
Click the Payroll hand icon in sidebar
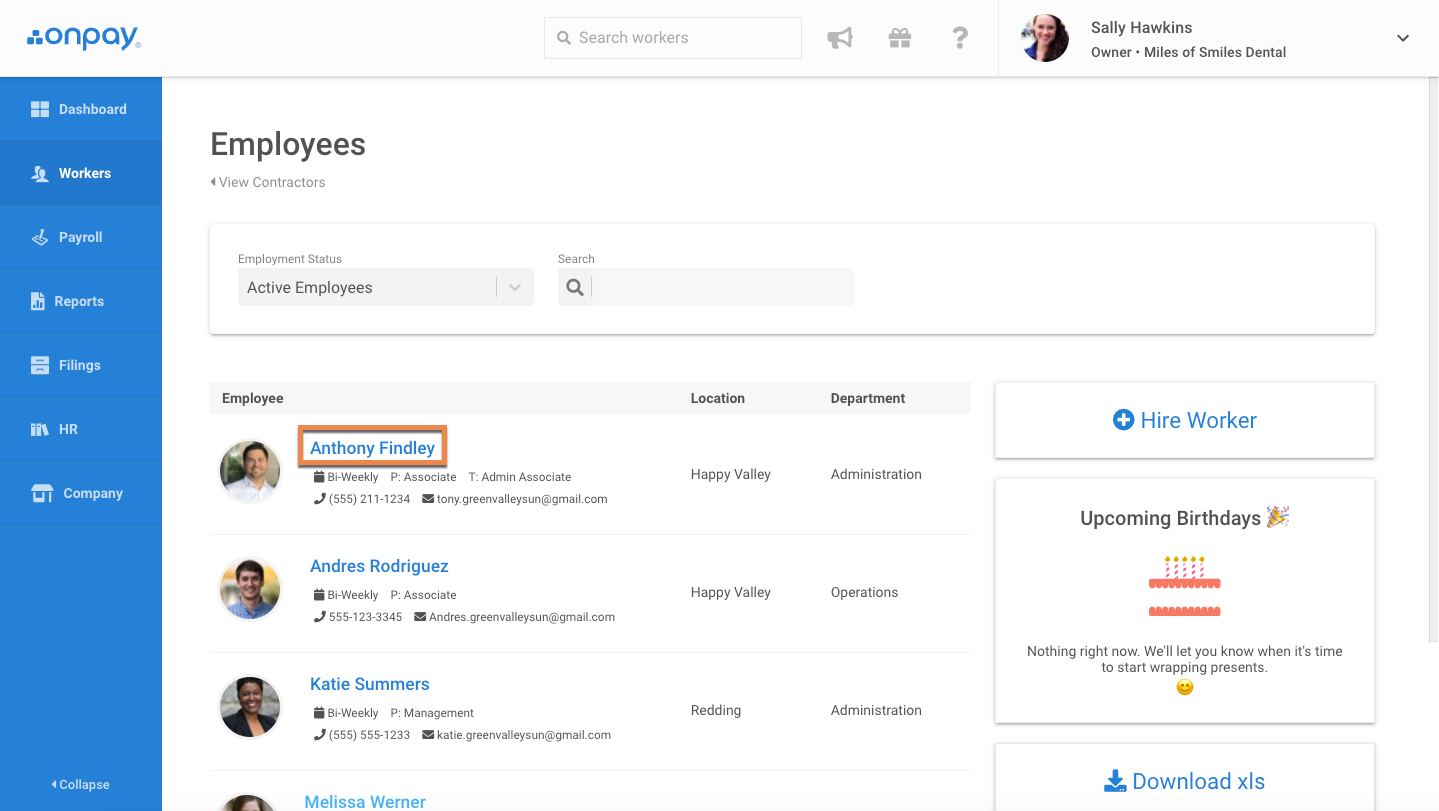pyautogui.click(x=40, y=237)
